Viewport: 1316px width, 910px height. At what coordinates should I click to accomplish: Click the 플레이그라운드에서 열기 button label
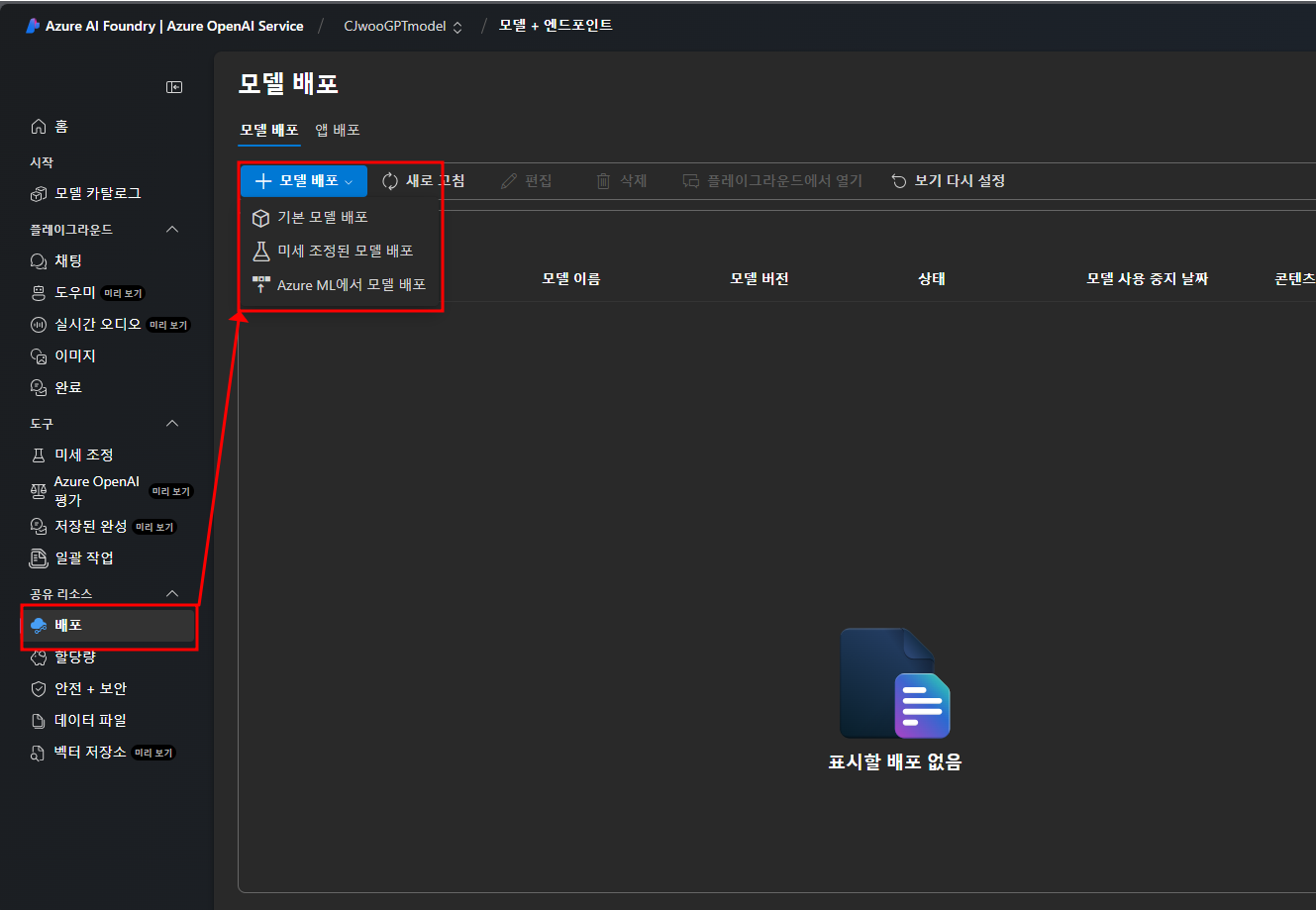pos(784,180)
